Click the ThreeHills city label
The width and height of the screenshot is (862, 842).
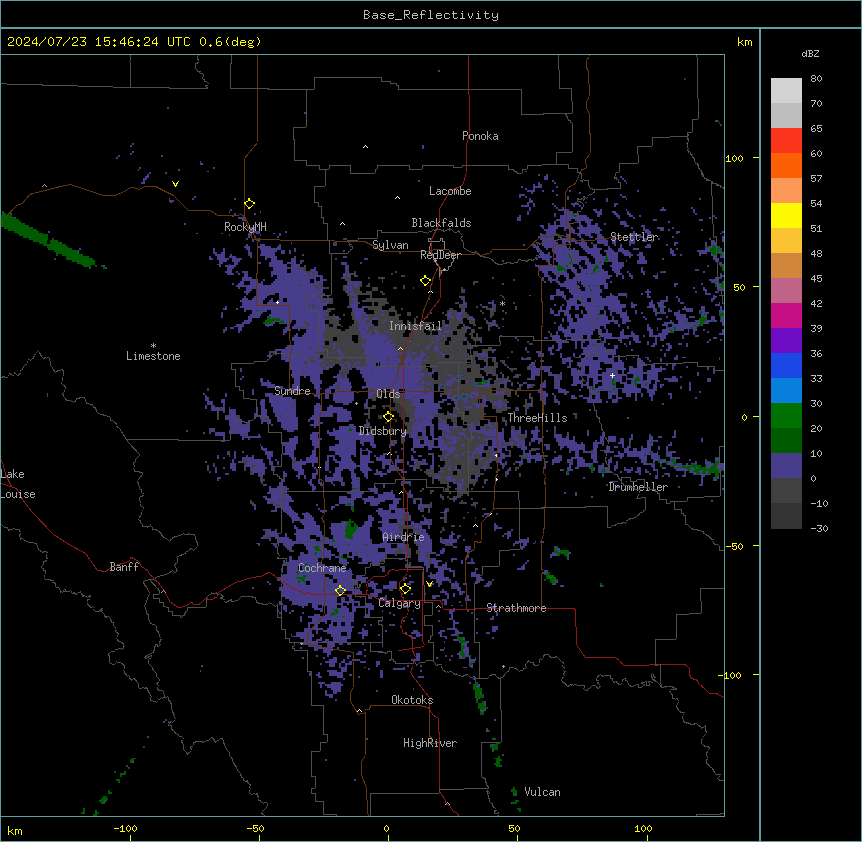tap(537, 418)
